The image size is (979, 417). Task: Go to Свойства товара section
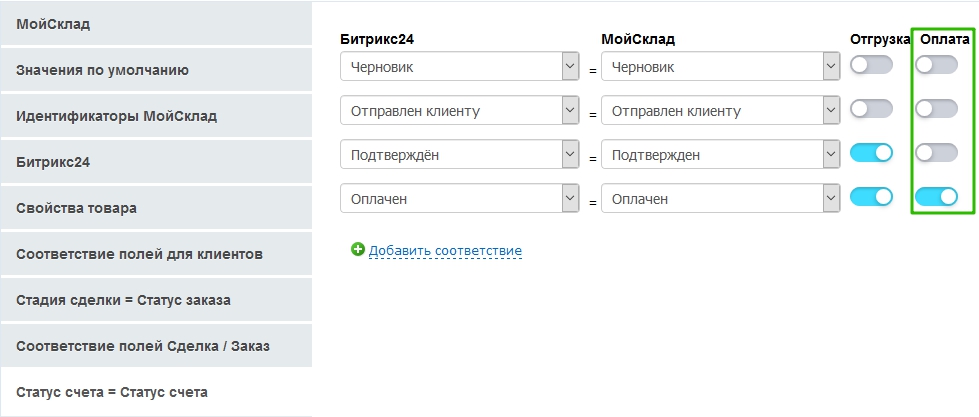[155, 208]
